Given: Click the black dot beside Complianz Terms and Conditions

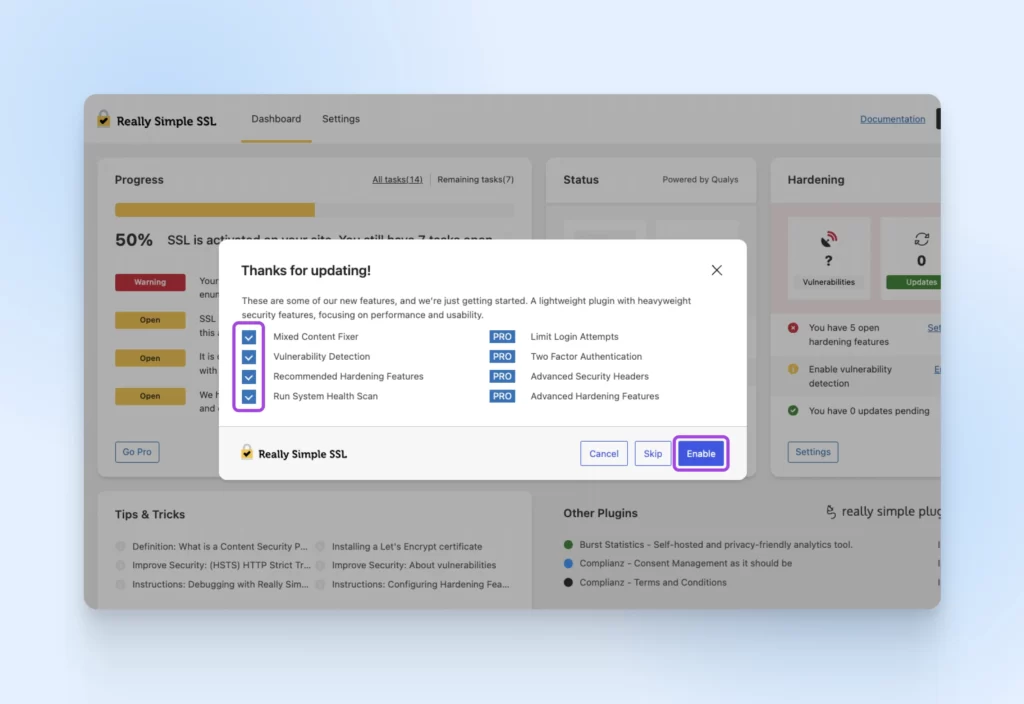Looking at the screenshot, I should tap(568, 583).
